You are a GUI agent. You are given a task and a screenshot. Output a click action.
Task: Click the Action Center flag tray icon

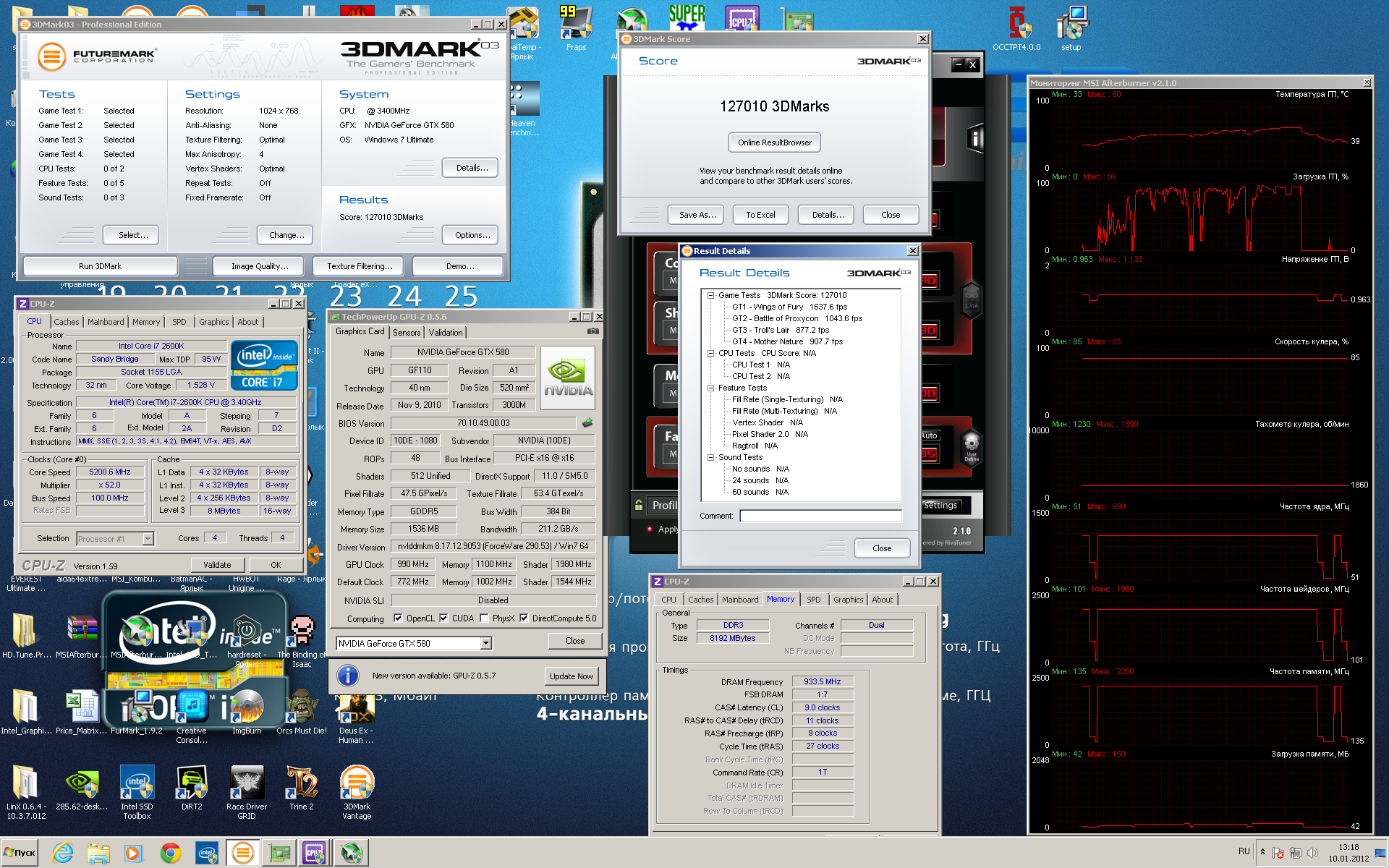click(1278, 853)
